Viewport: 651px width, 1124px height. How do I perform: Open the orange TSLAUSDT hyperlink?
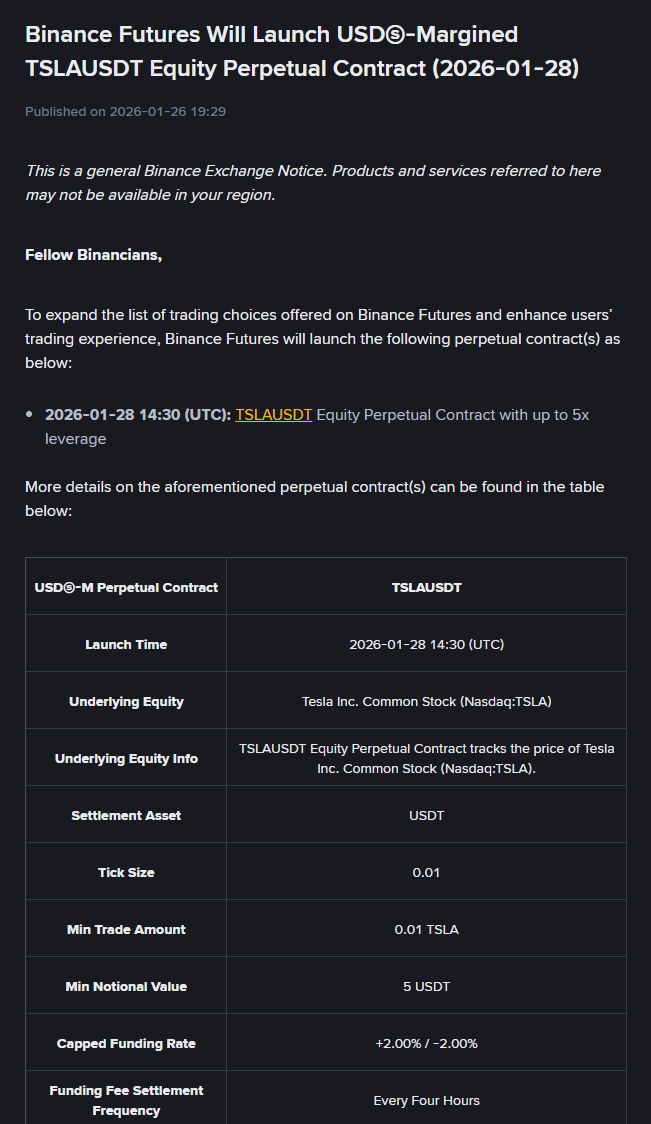click(x=273, y=414)
